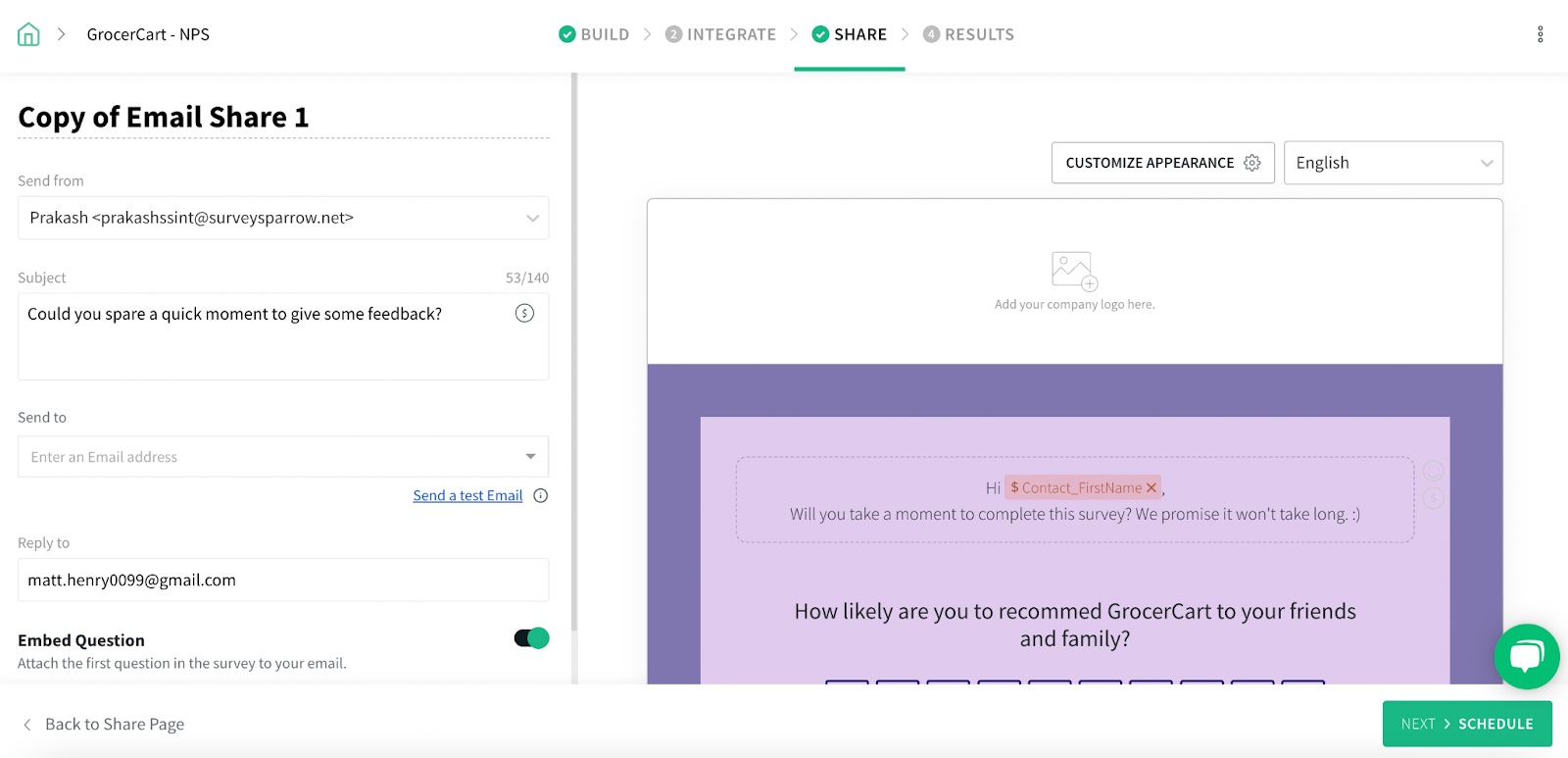Go to the RESULTS step
This screenshot has height=758, width=1568.
coord(968,34)
